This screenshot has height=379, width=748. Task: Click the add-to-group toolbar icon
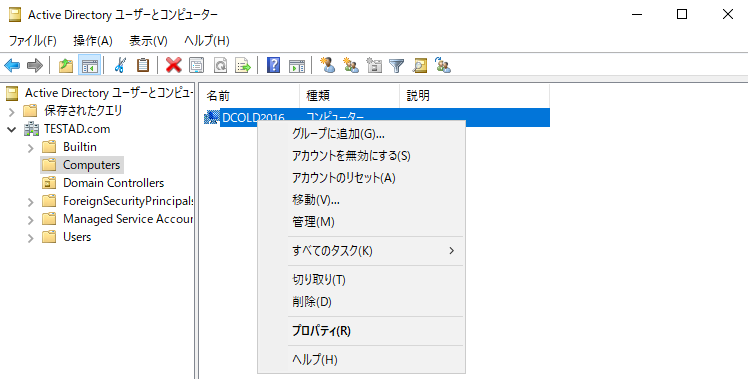click(443, 65)
